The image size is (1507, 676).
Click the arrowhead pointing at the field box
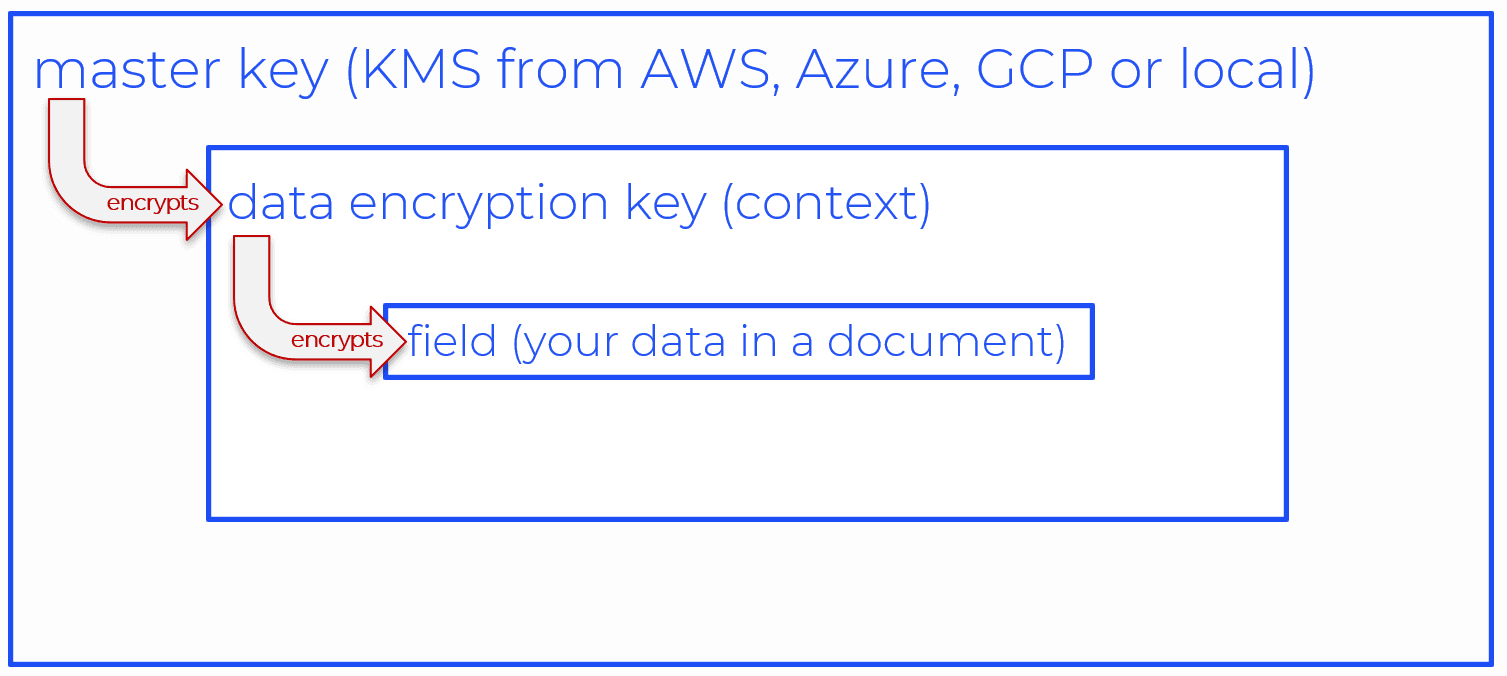click(392, 340)
